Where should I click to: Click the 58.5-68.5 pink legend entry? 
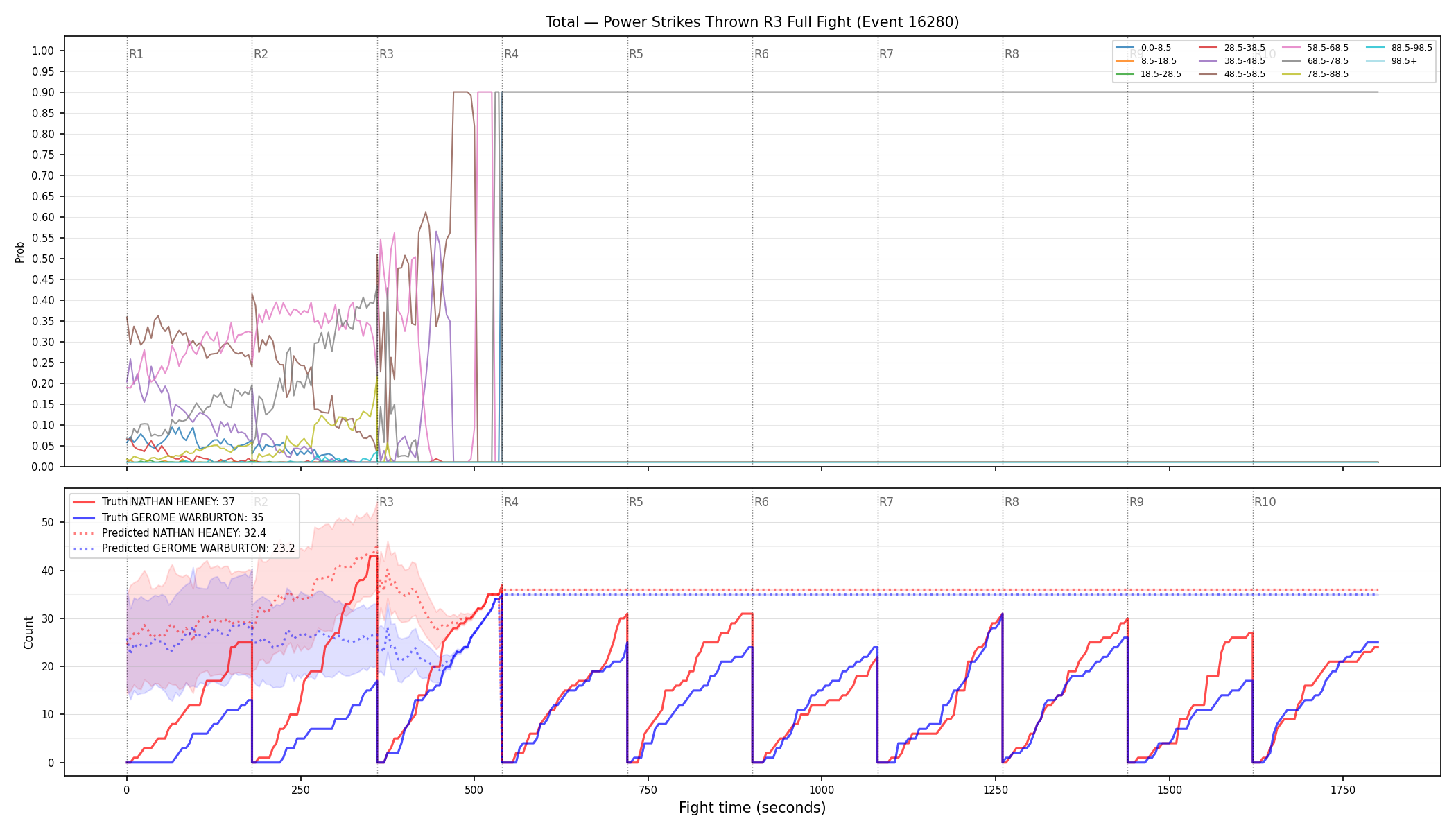point(1315,48)
